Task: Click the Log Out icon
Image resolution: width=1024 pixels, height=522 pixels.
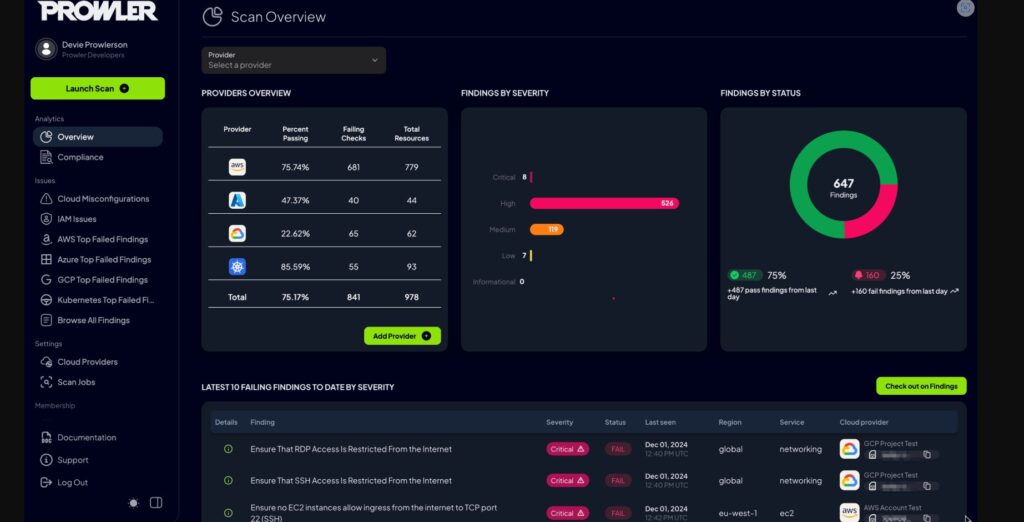Action: [46, 483]
